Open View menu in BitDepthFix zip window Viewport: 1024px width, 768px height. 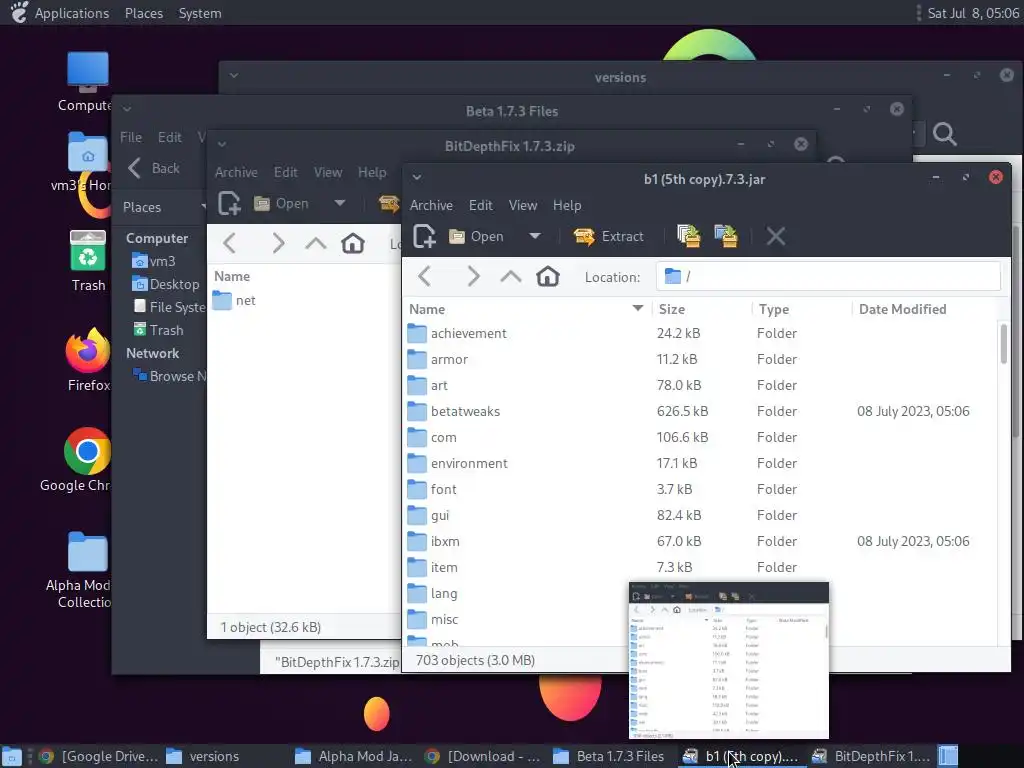click(328, 172)
